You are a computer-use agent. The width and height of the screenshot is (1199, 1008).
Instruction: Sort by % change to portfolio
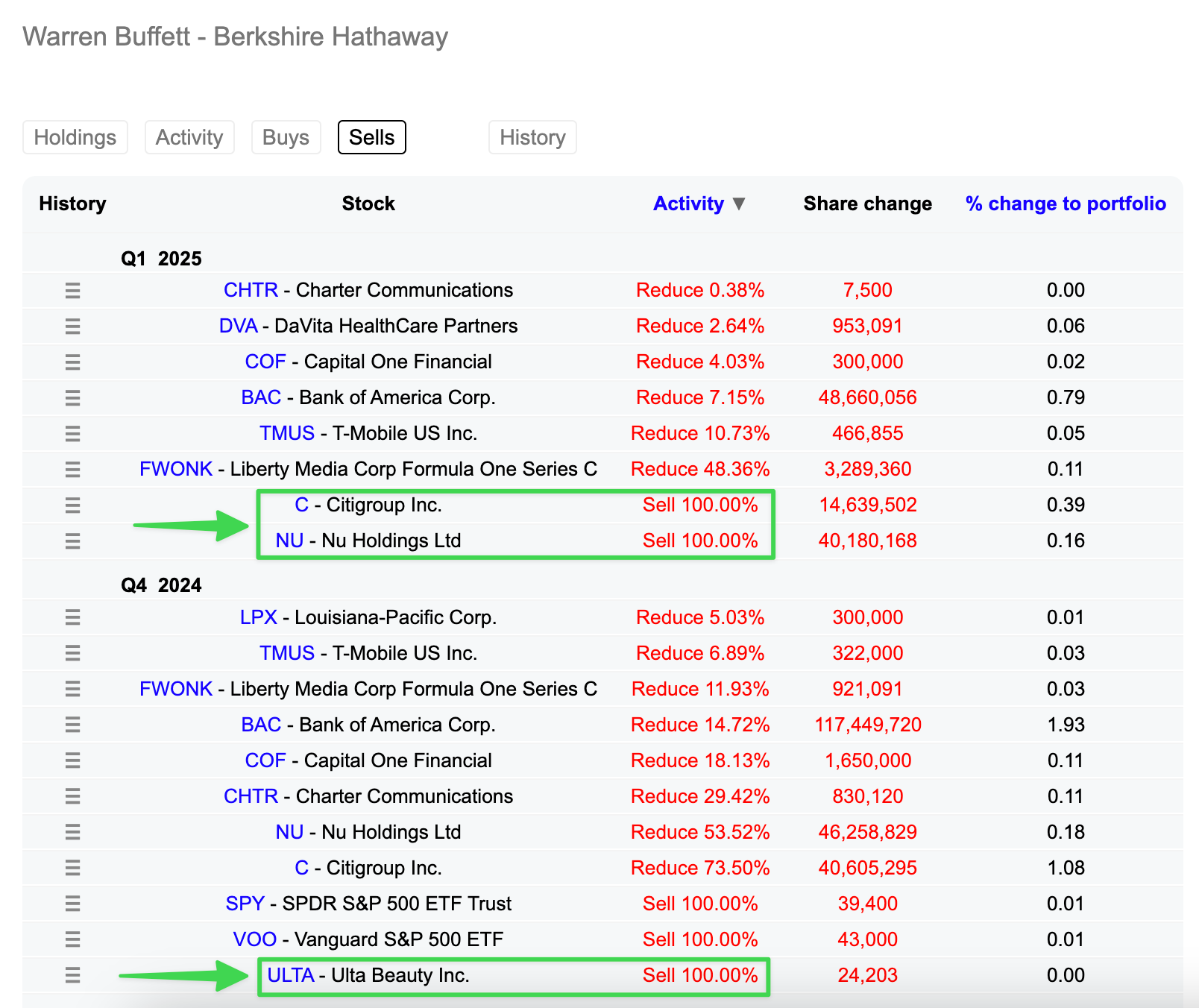click(x=1065, y=204)
